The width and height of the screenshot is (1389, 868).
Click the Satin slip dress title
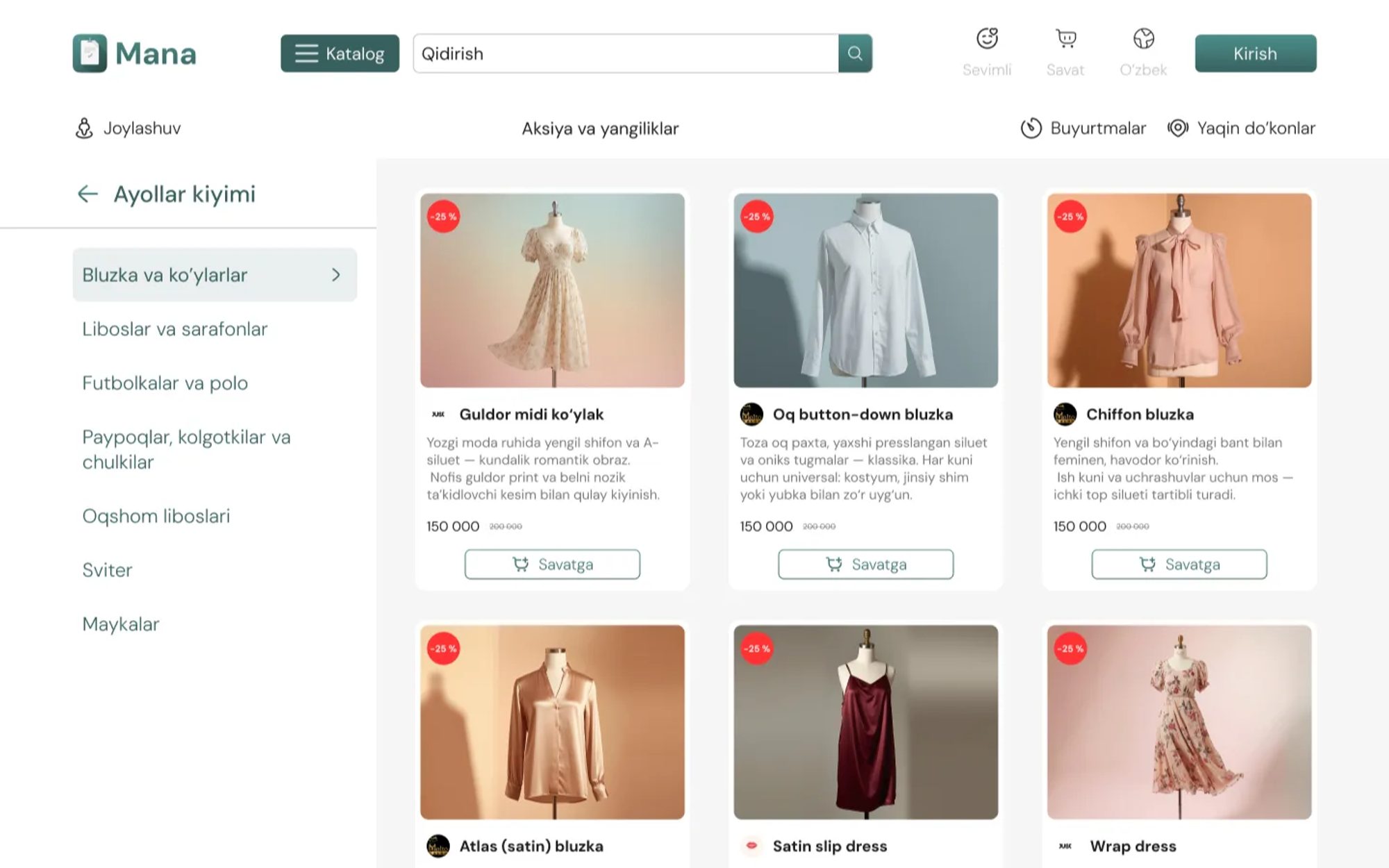coord(830,846)
